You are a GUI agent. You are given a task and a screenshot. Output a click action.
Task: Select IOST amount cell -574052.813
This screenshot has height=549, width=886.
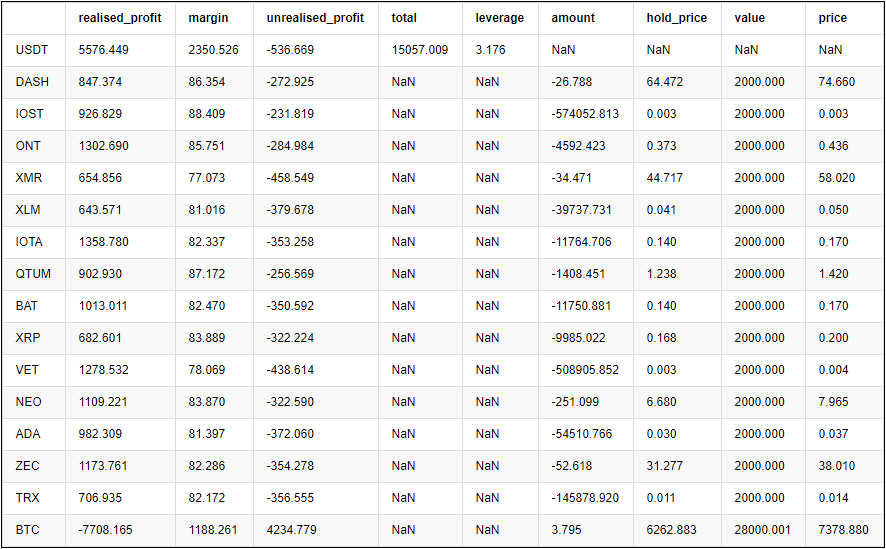coord(585,114)
